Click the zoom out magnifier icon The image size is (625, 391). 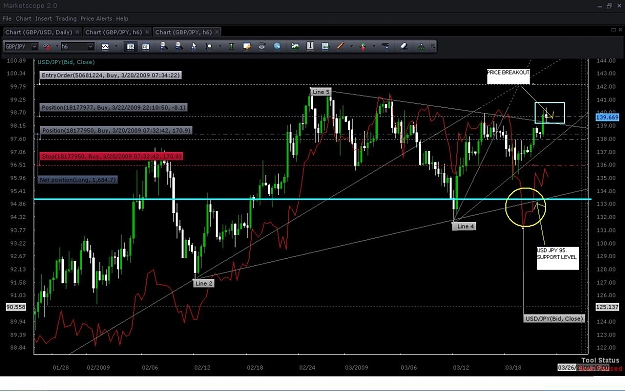tap(179, 46)
